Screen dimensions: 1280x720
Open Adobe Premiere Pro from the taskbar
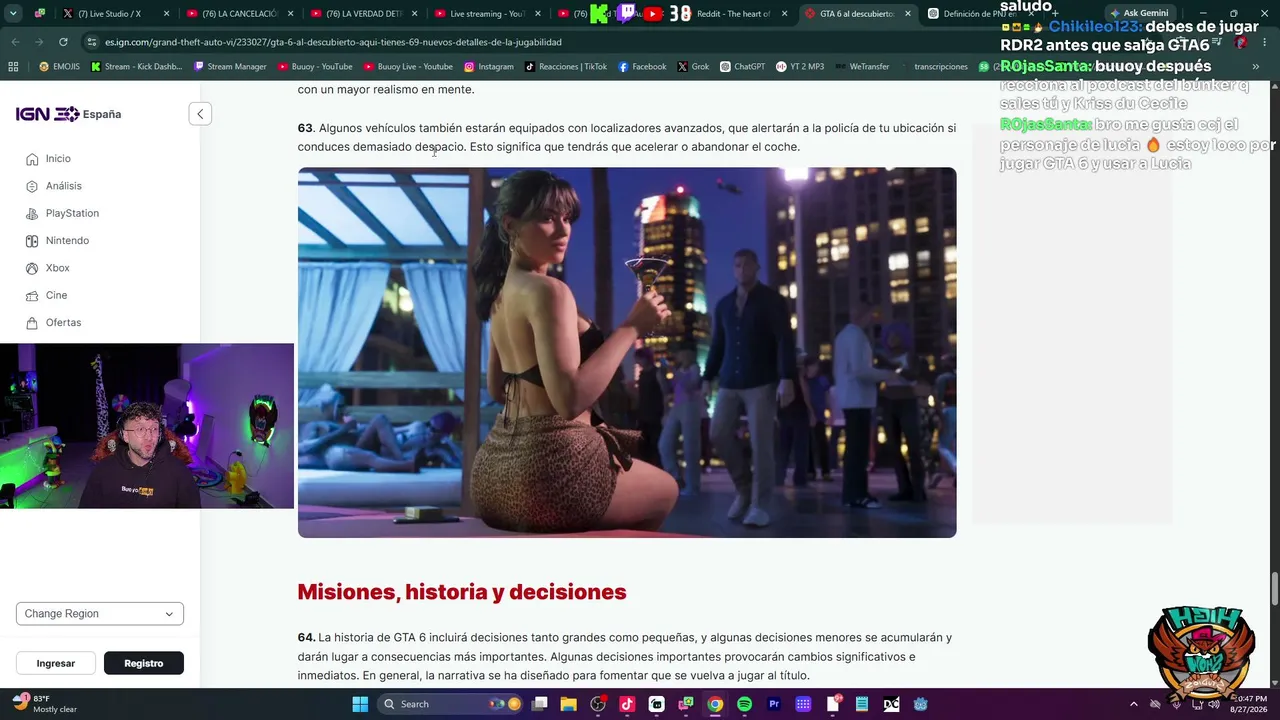pos(774,704)
